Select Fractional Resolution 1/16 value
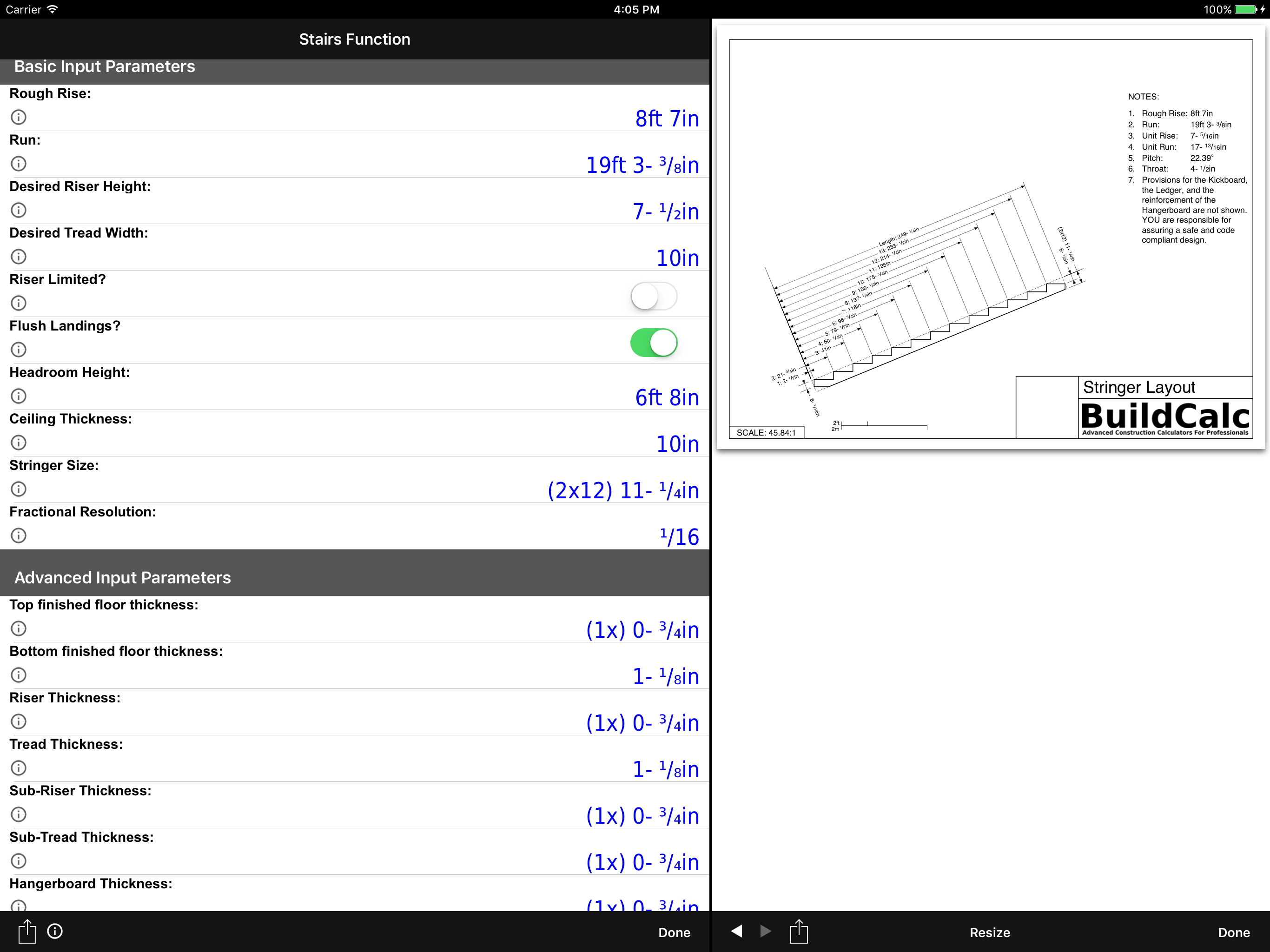1270x952 pixels. (679, 537)
